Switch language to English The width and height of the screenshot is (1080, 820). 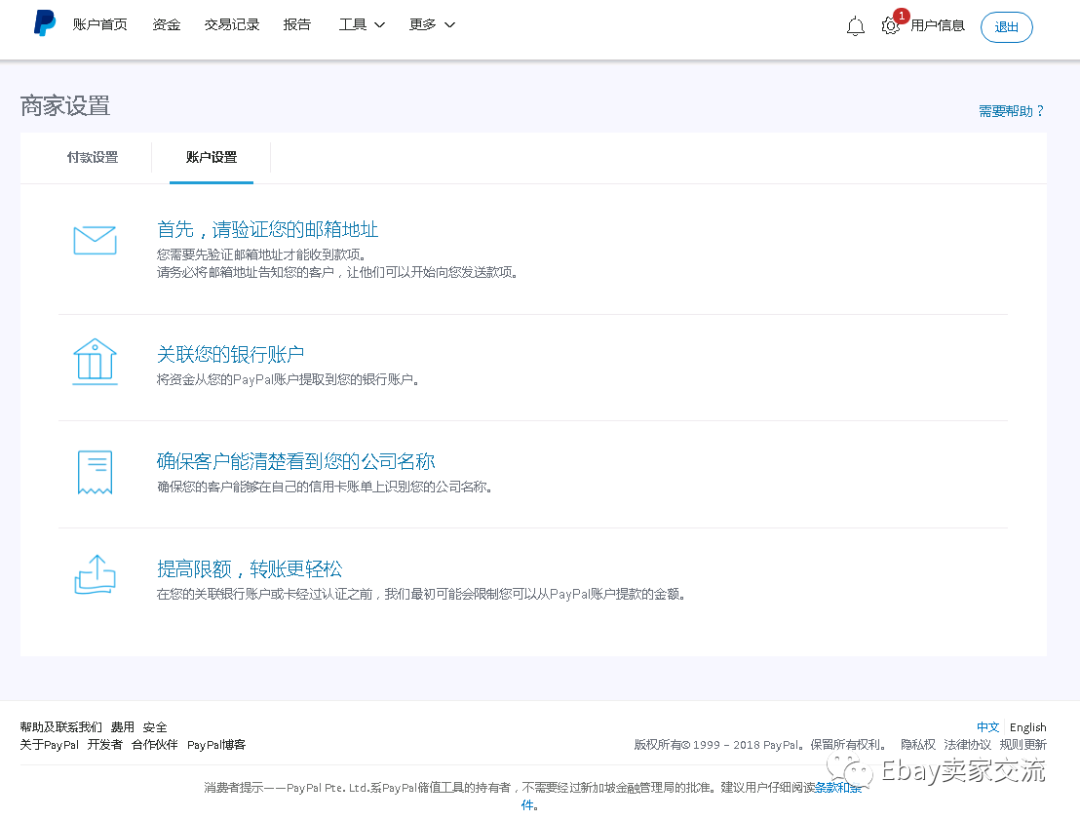pos(1028,727)
